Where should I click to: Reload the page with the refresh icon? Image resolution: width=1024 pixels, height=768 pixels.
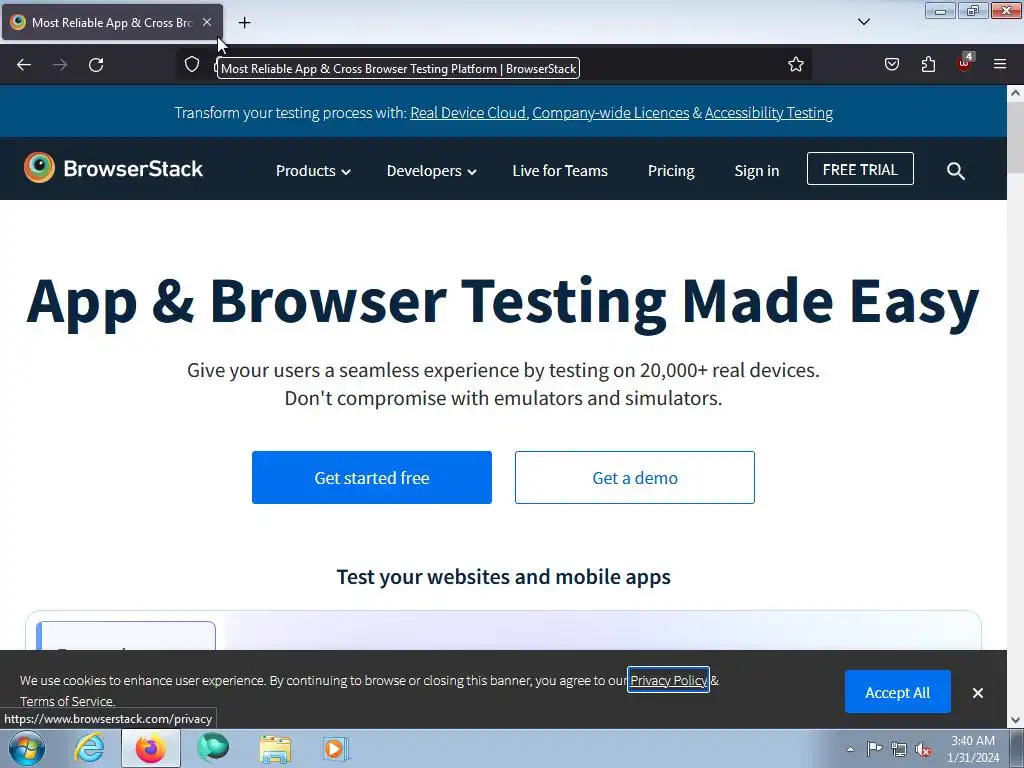click(x=96, y=65)
